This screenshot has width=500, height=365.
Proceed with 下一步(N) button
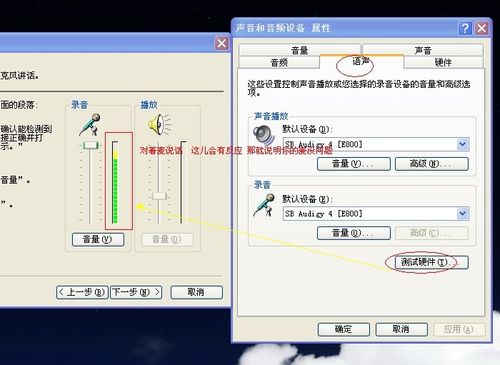pyautogui.click(x=136, y=292)
